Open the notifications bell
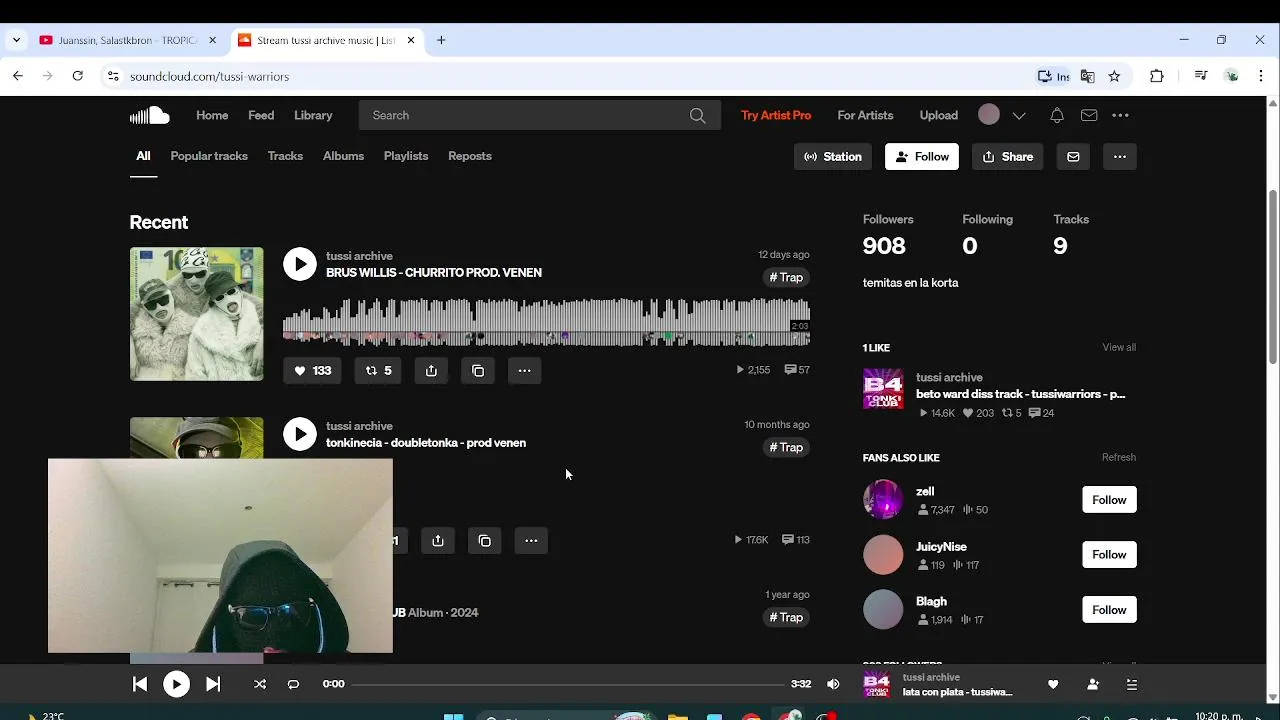 coord(1056,115)
